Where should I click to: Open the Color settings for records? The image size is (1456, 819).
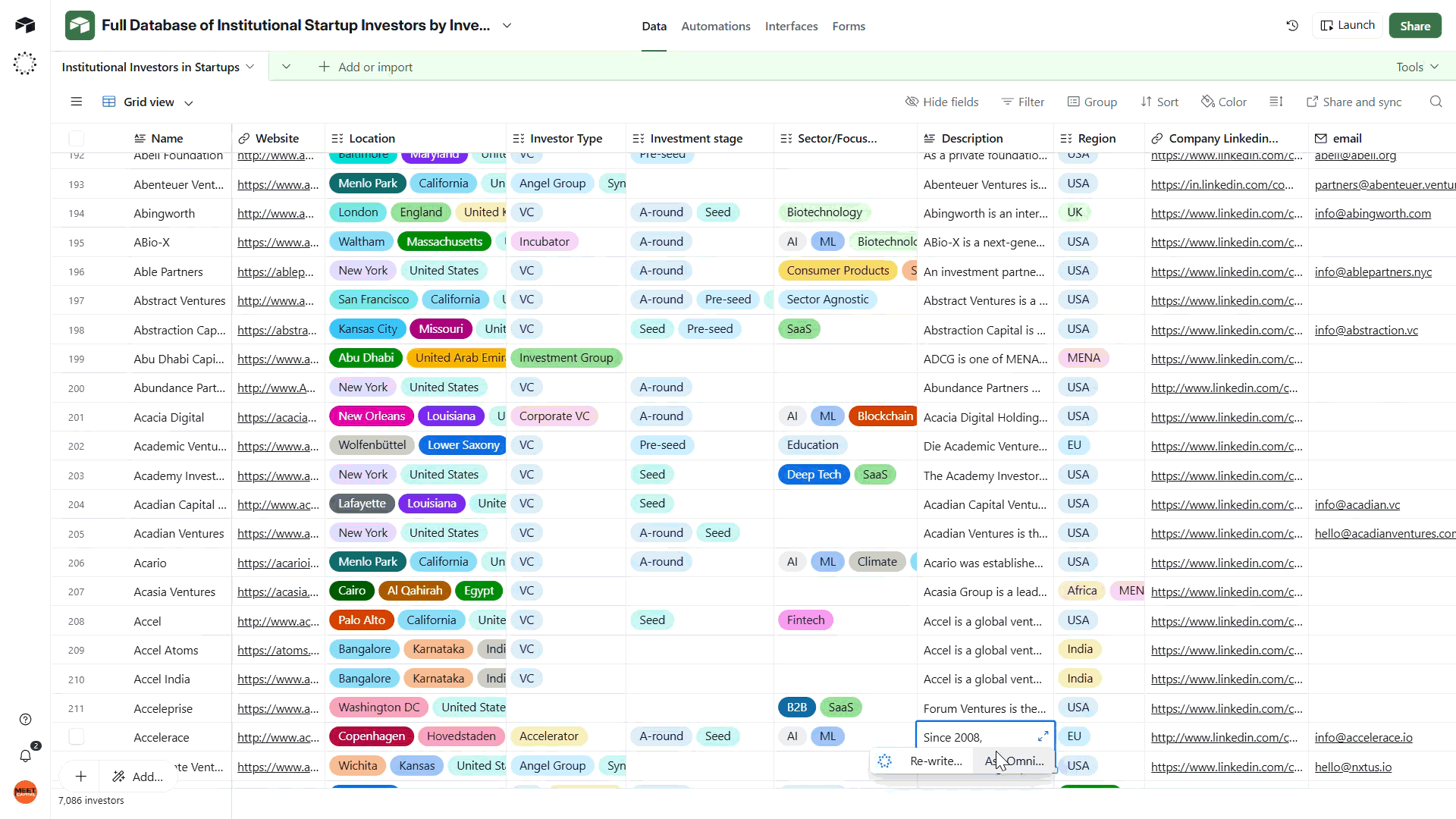[1223, 101]
